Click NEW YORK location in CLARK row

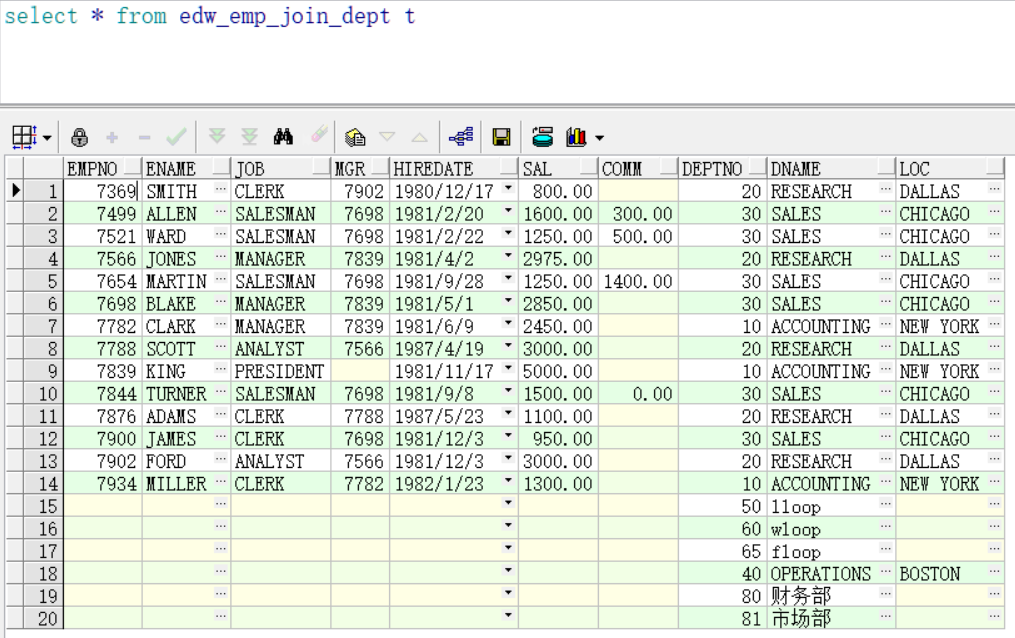[x=950, y=327]
